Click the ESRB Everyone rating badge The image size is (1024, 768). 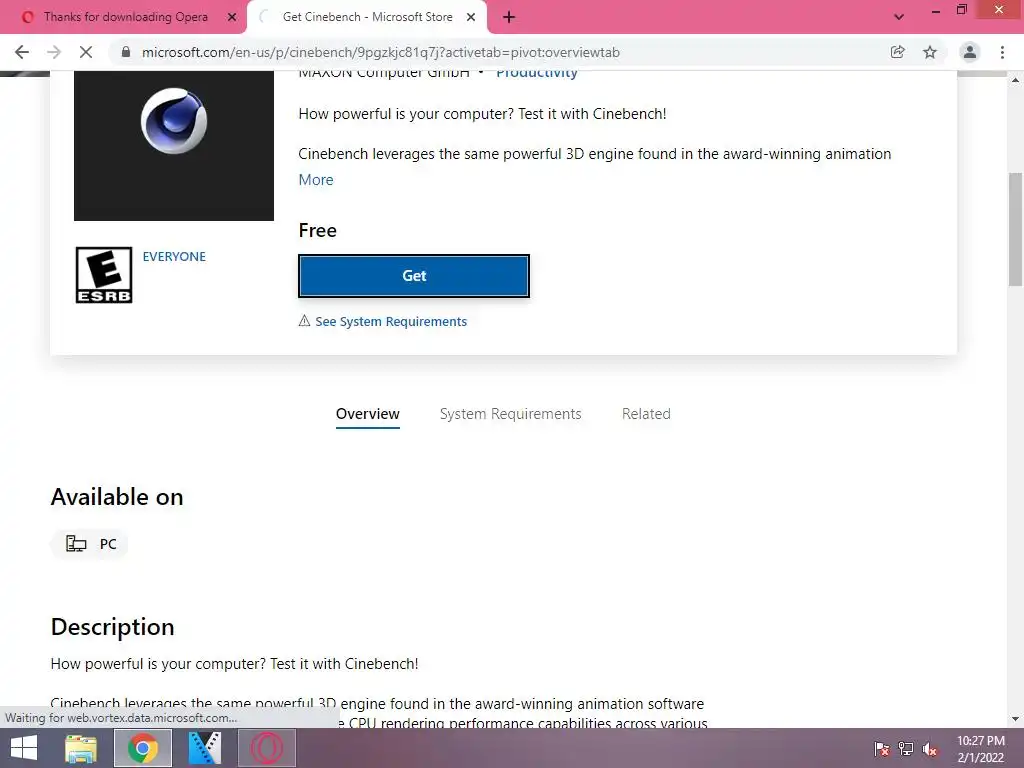coord(104,275)
